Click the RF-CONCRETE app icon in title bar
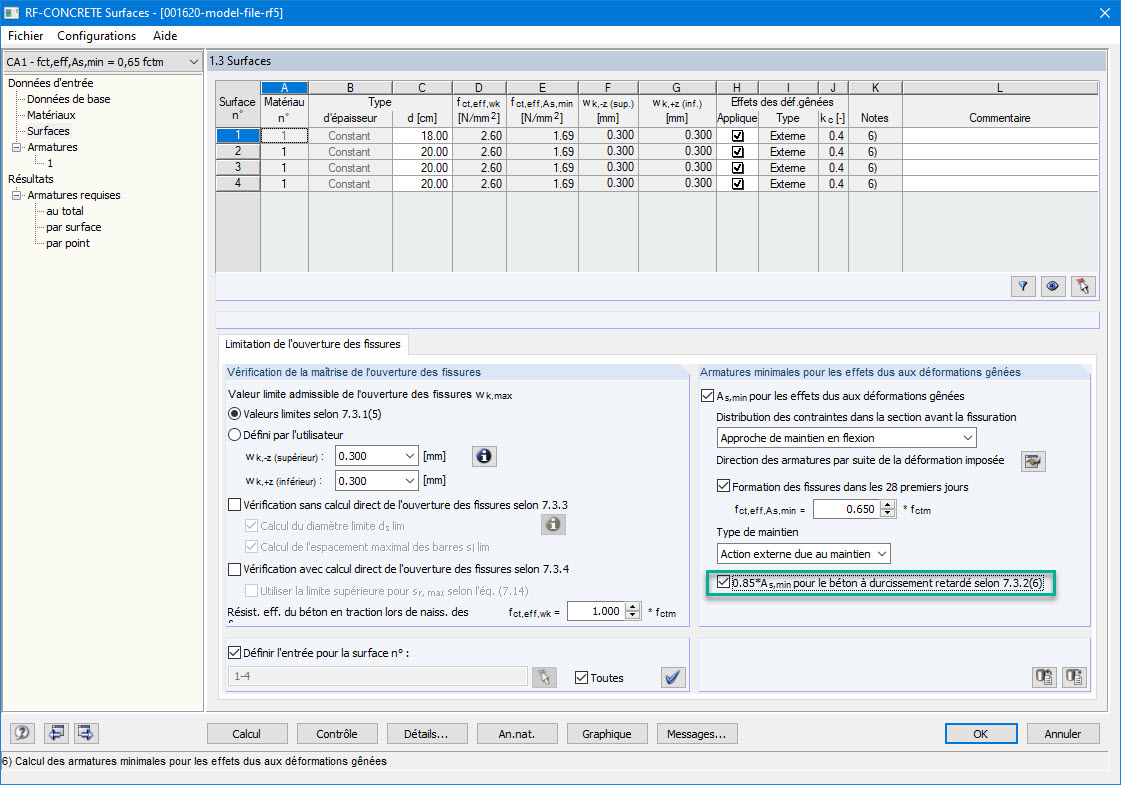Screen dimensions: 1121x785 click(x=11, y=12)
